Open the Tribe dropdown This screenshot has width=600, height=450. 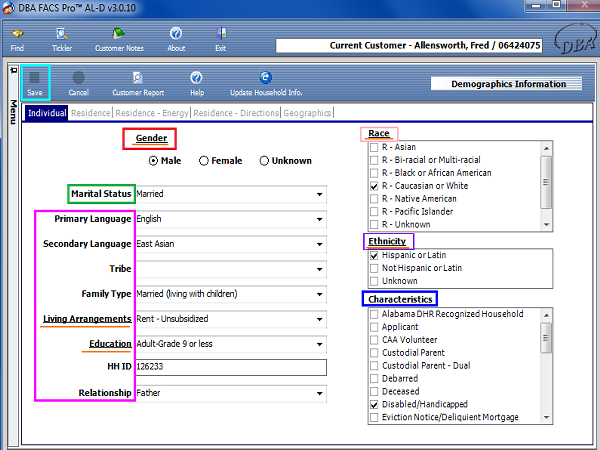320,269
